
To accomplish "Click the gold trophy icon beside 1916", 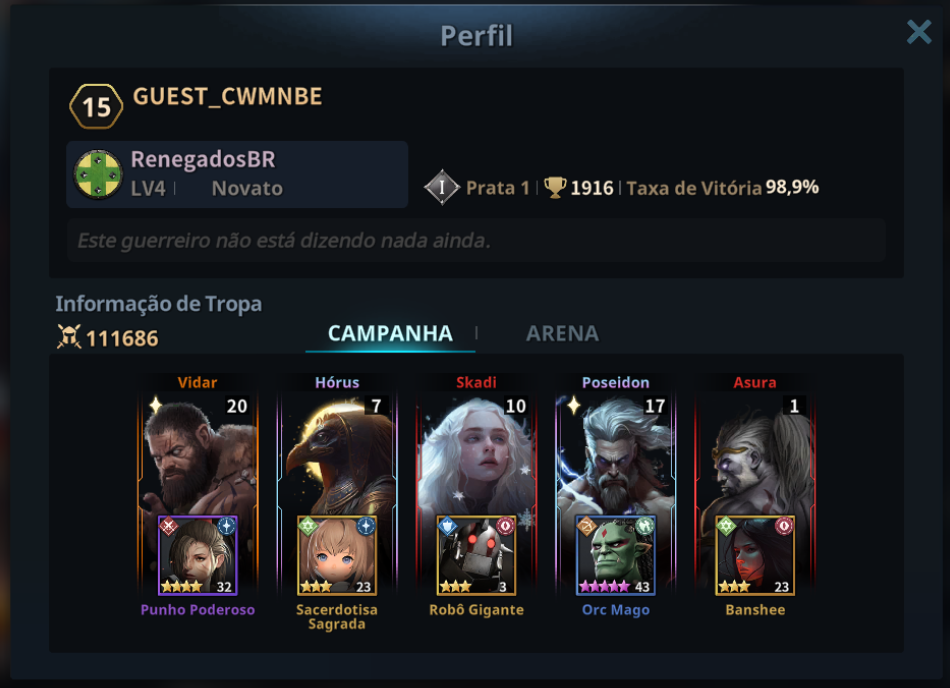I will click(555, 187).
